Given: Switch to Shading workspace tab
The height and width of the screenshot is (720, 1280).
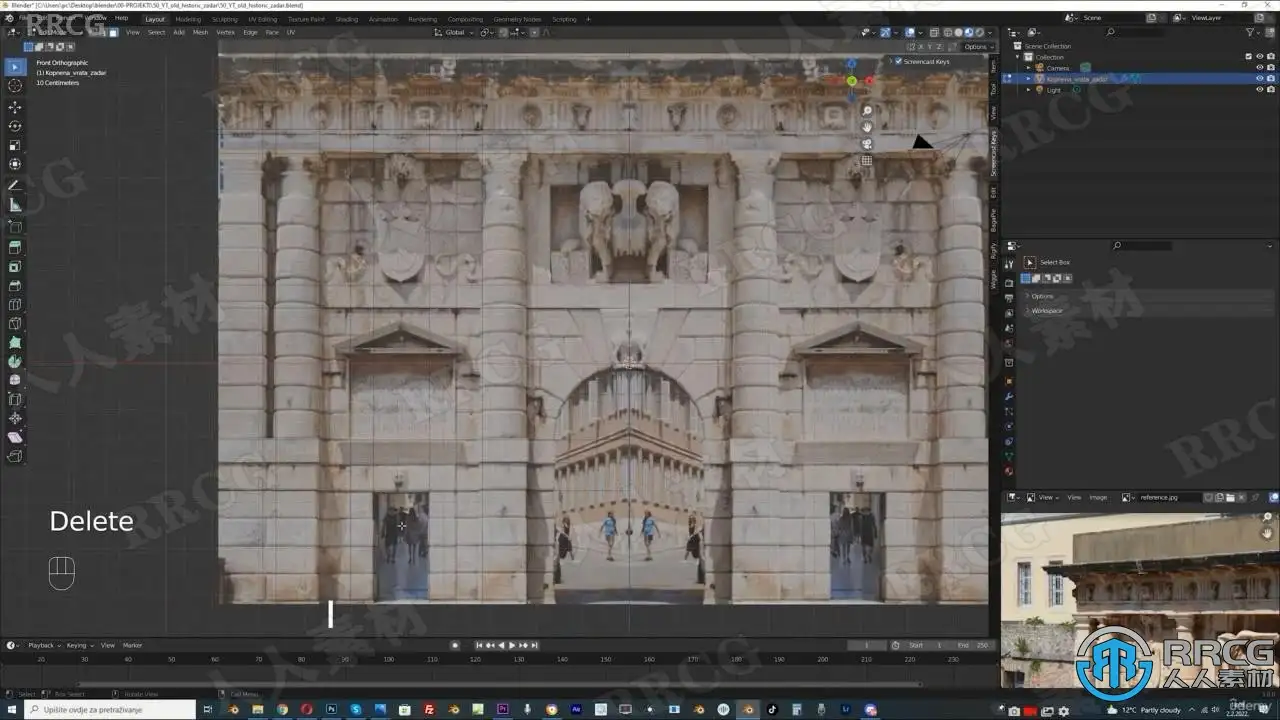Looking at the screenshot, I should (x=346, y=19).
